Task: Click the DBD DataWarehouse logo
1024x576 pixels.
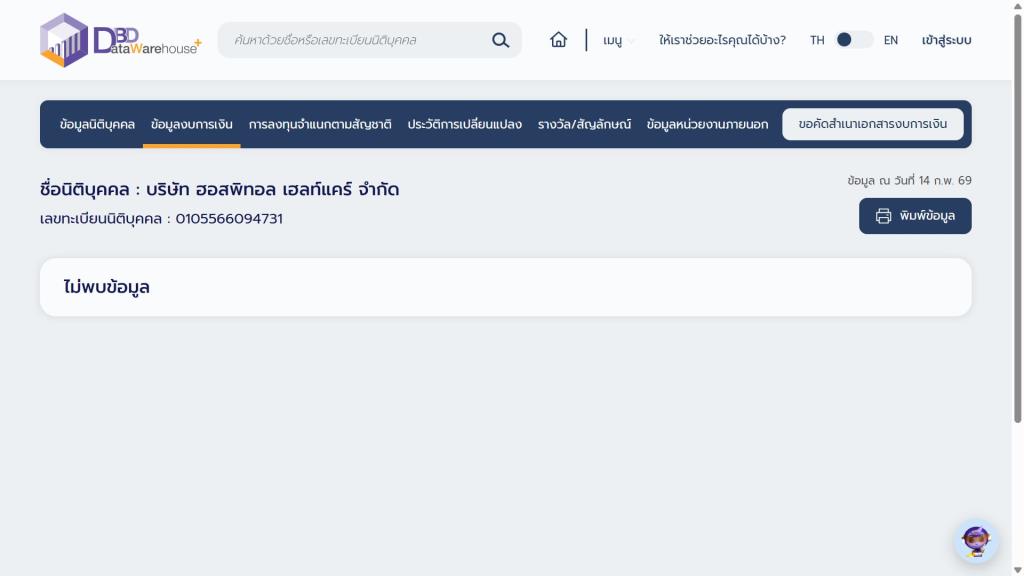Action: point(120,40)
